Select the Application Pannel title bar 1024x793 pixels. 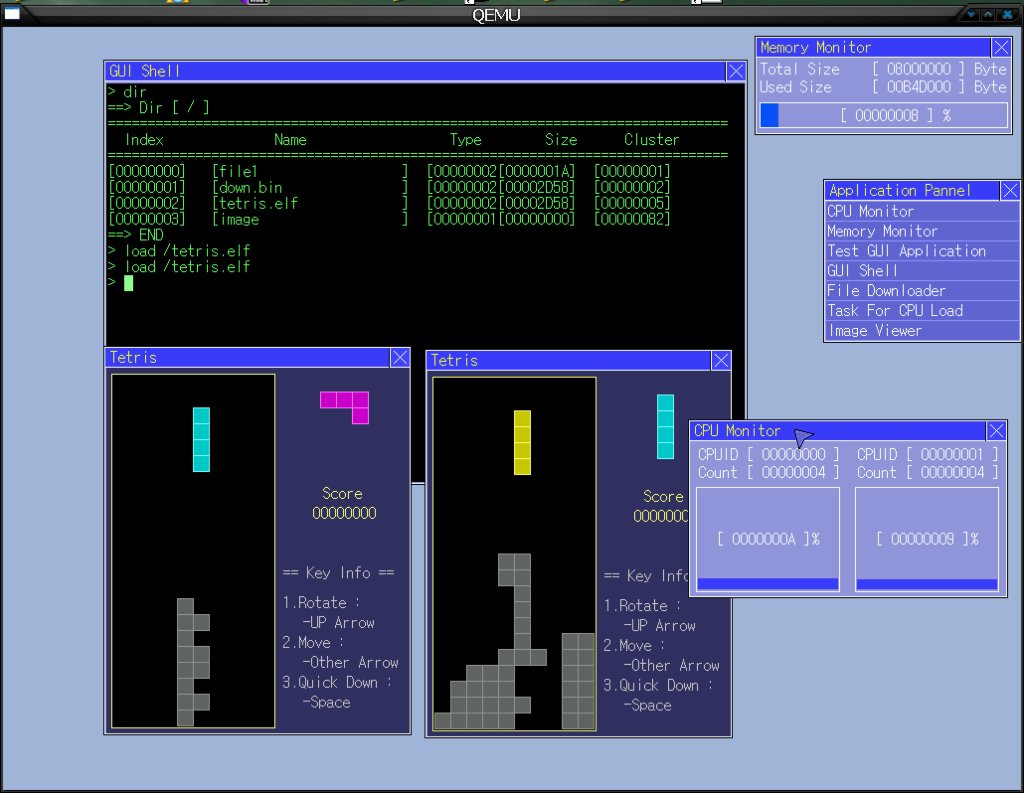[x=912, y=190]
